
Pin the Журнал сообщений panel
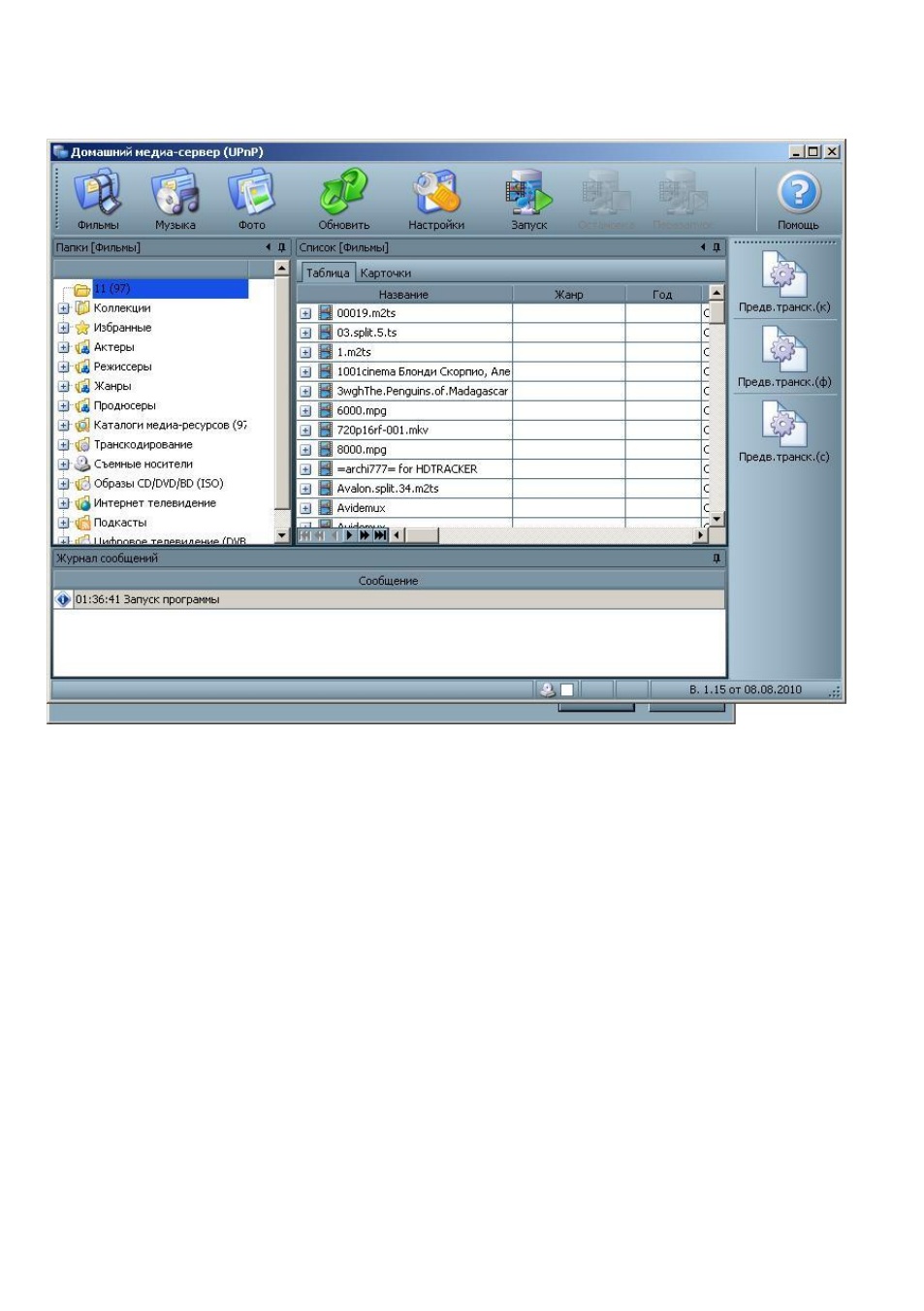tap(717, 559)
